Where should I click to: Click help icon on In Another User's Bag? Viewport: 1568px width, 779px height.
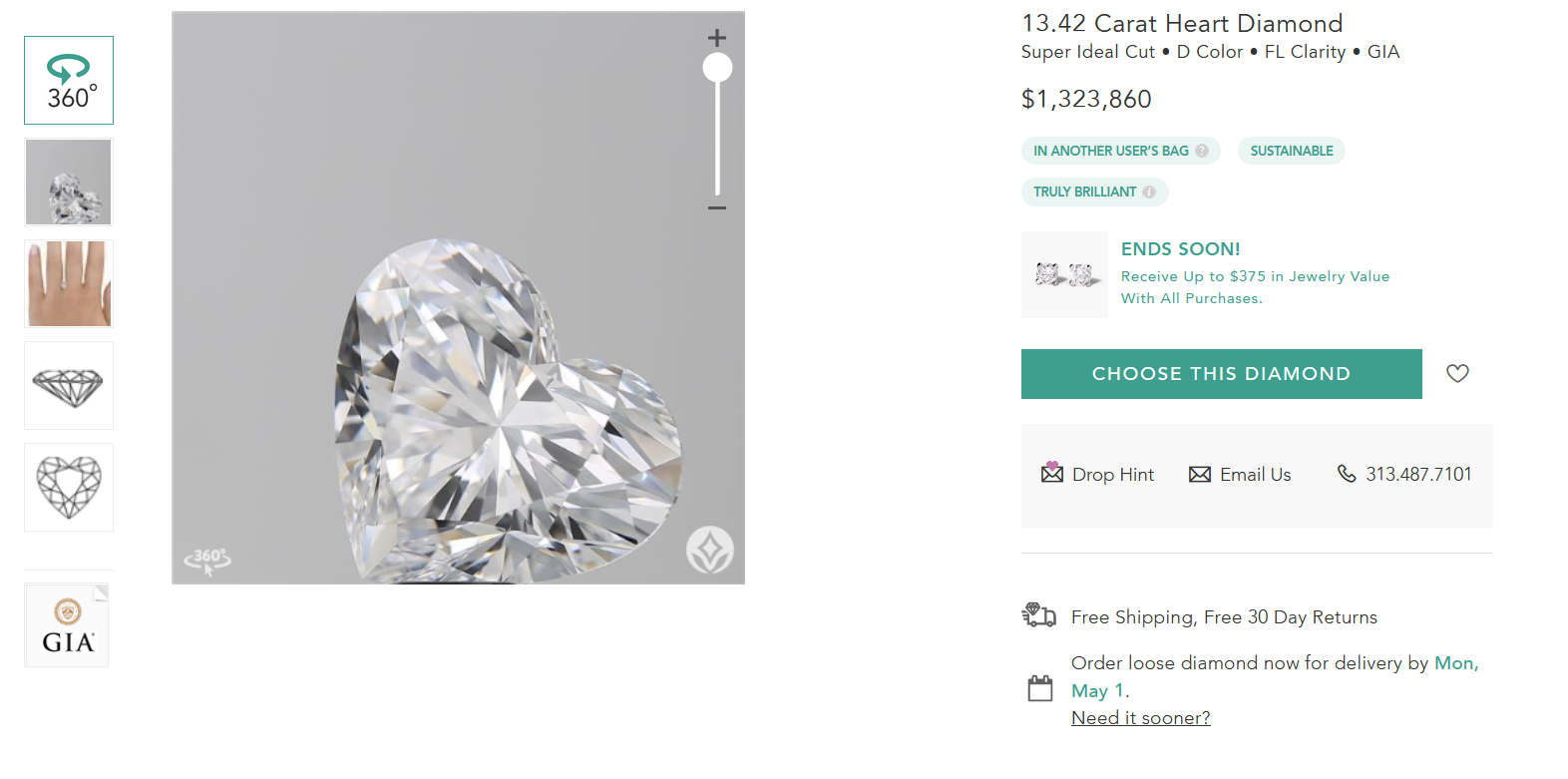click(1202, 151)
